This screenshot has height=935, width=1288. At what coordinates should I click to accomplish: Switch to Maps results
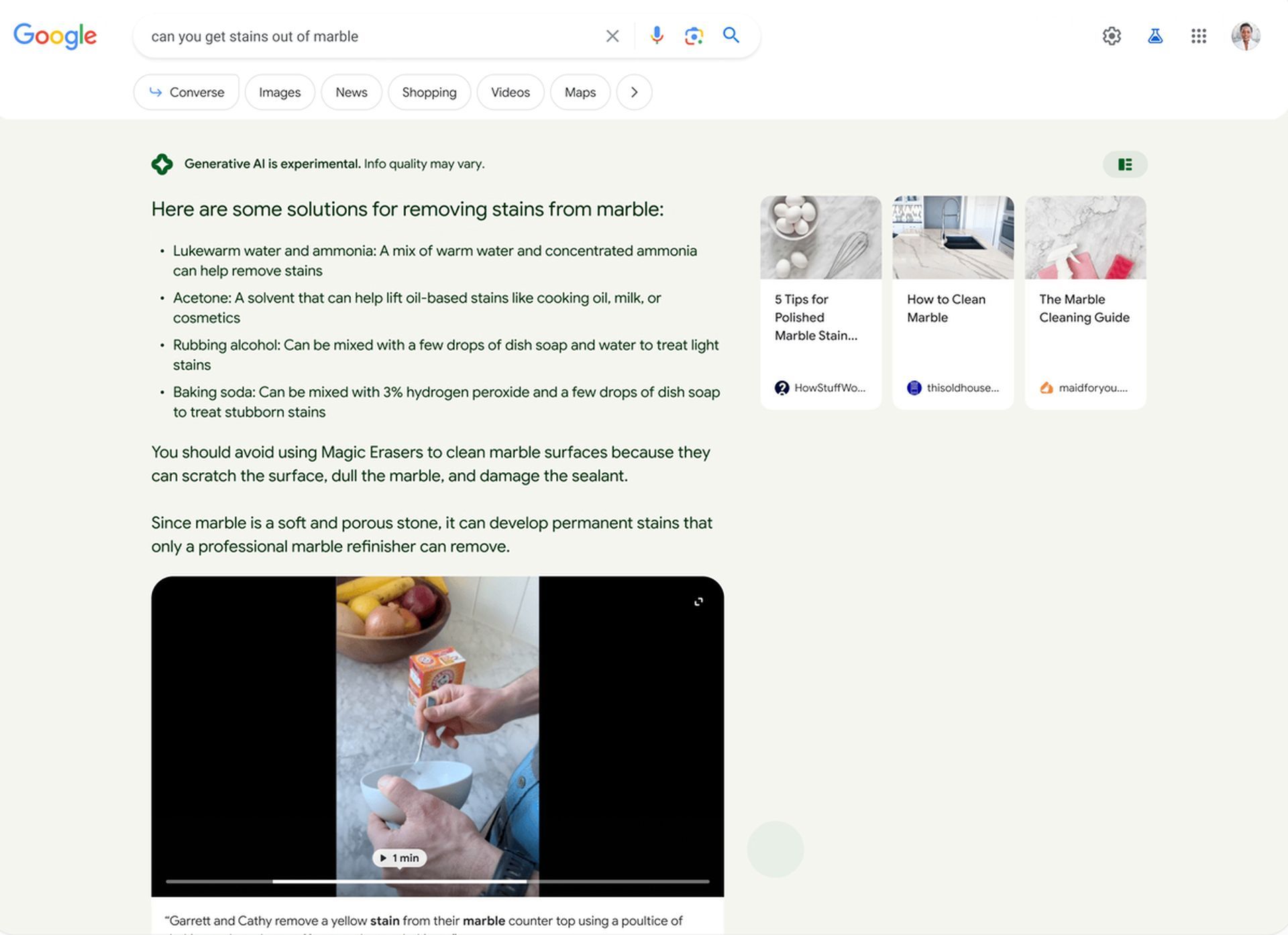coord(580,92)
